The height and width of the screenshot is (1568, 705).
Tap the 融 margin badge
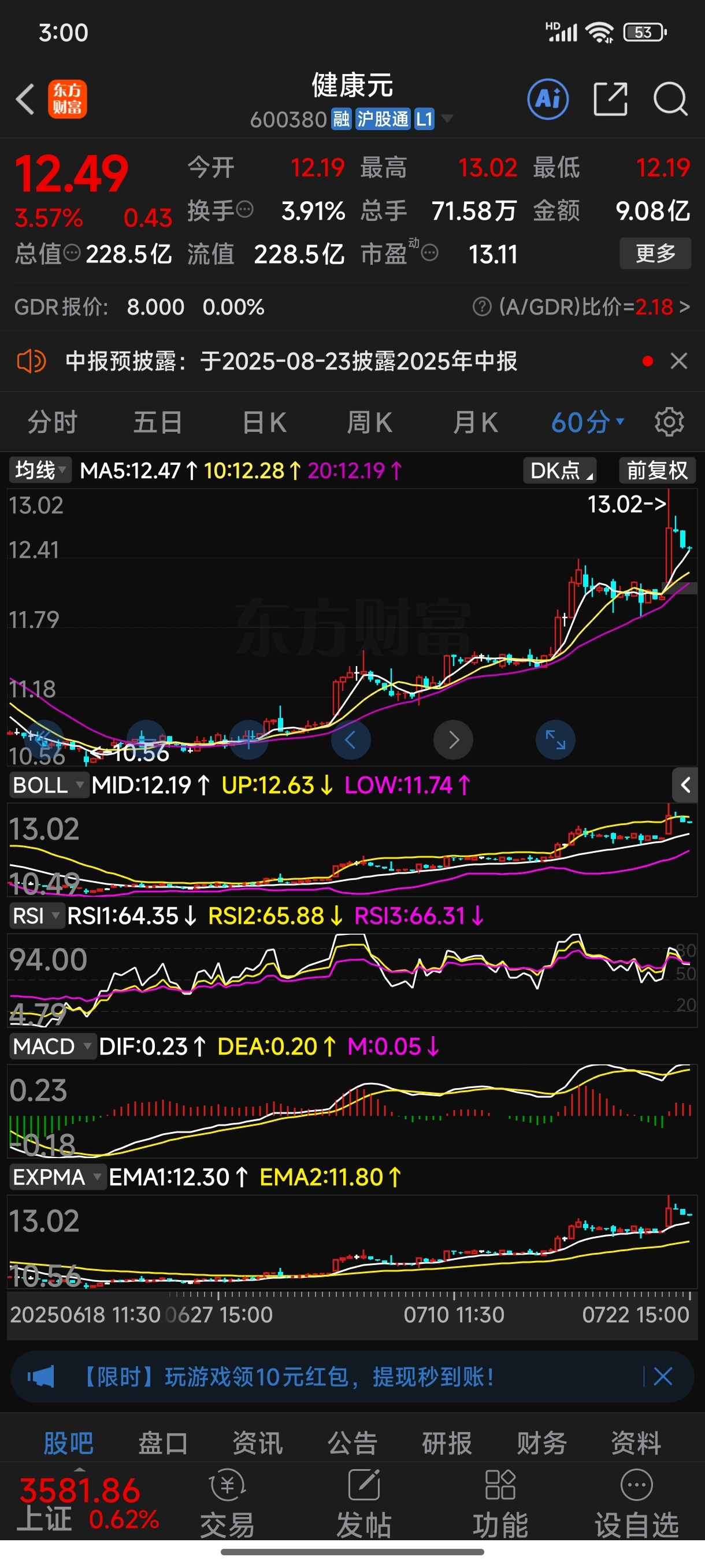(x=342, y=119)
